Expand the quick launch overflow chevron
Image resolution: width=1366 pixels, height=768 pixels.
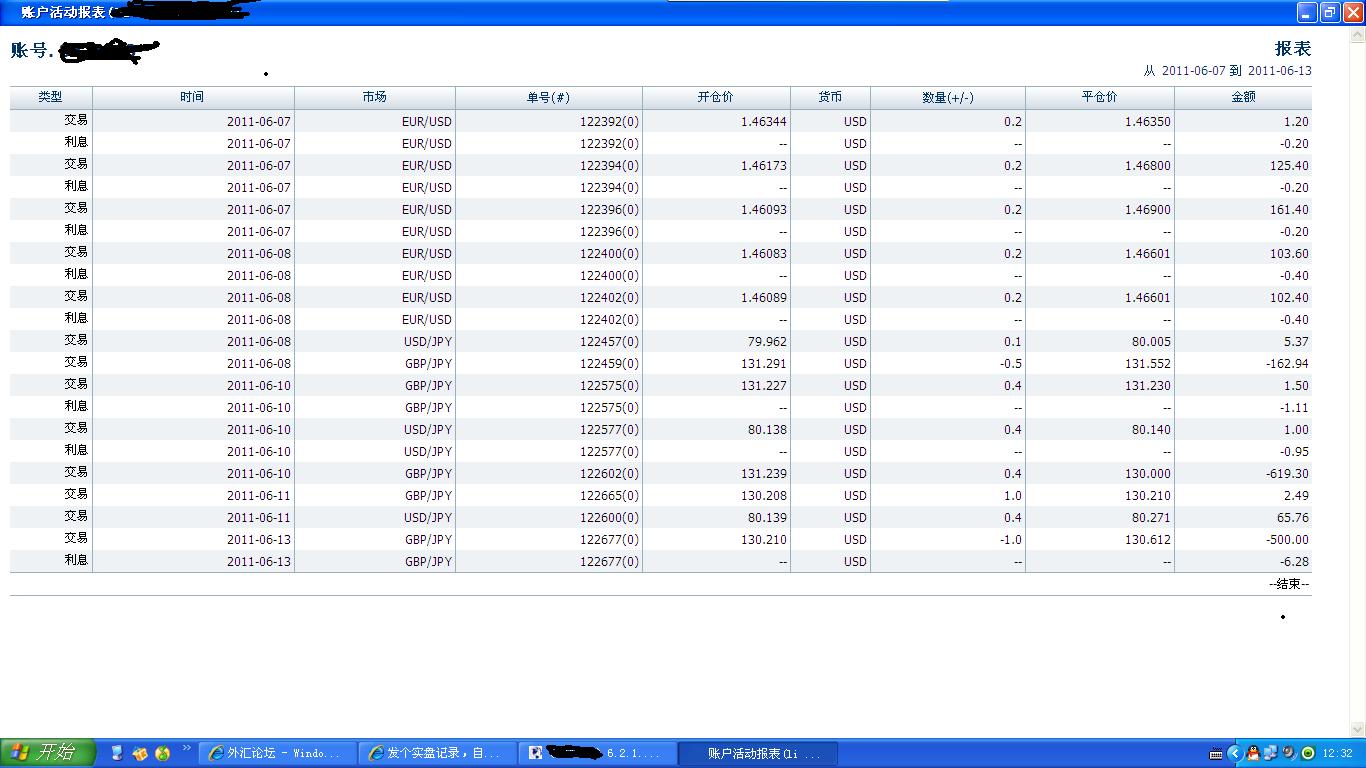tap(186, 748)
